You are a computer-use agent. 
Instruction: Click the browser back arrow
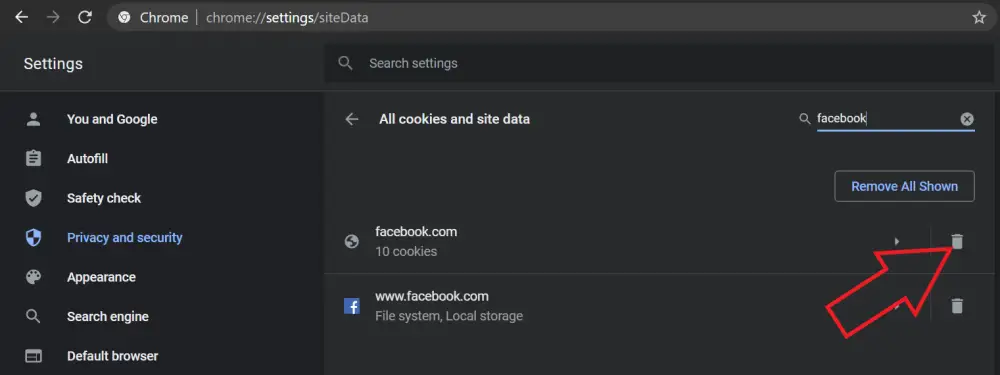22,18
